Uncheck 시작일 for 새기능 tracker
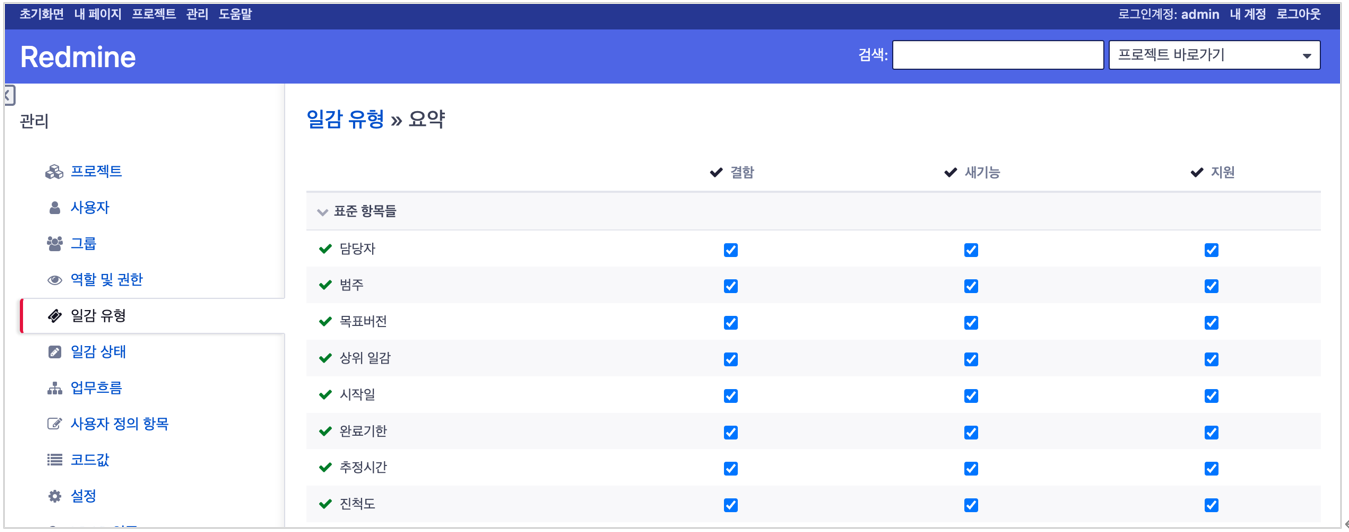 click(x=971, y=396)
